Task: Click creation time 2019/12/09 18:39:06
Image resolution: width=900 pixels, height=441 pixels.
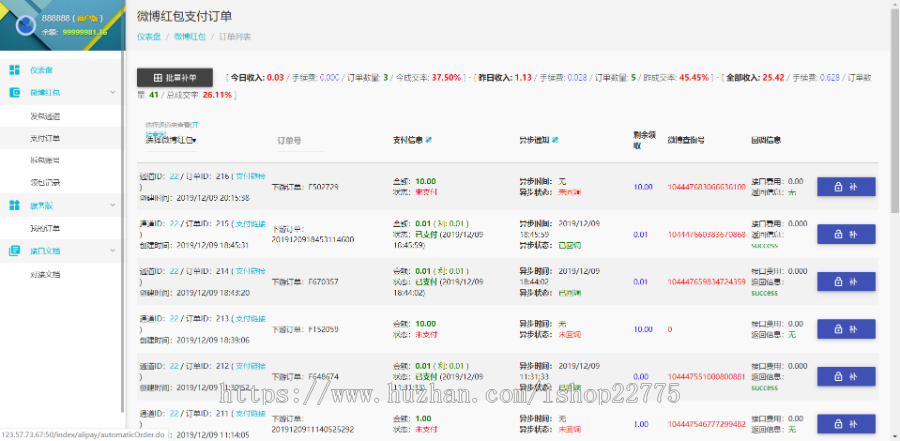Action: [x=212, y=340]
